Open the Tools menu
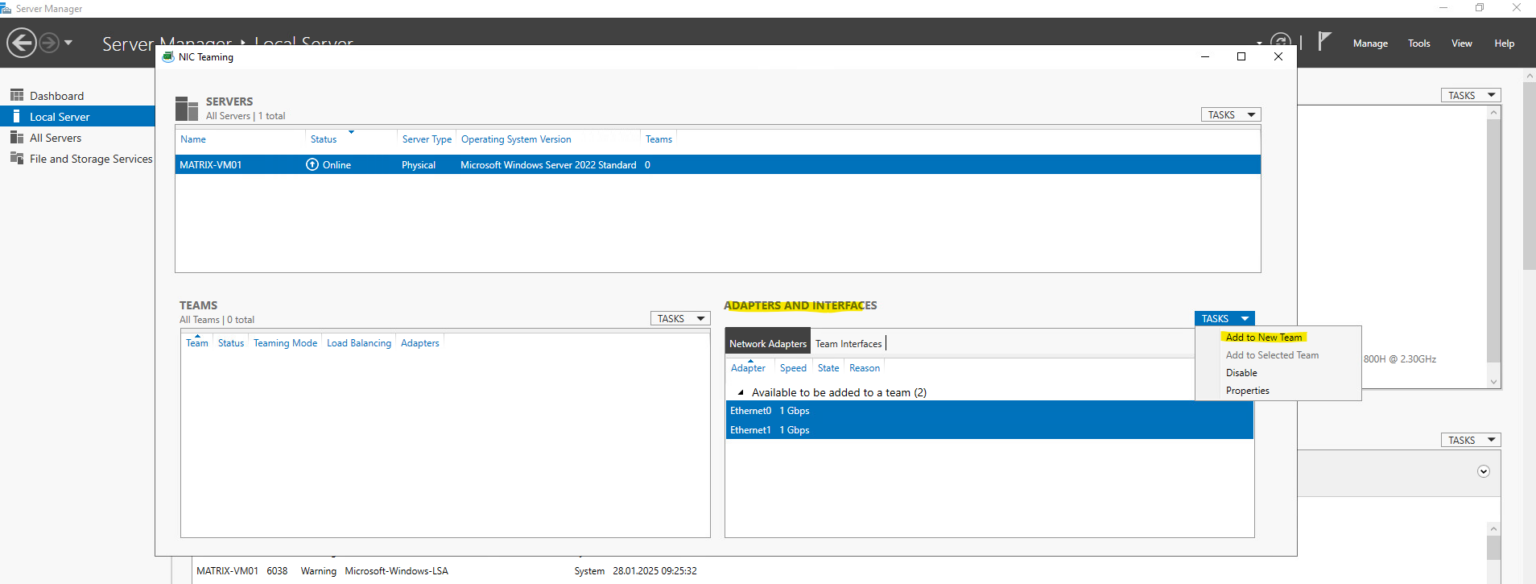 1418,42
